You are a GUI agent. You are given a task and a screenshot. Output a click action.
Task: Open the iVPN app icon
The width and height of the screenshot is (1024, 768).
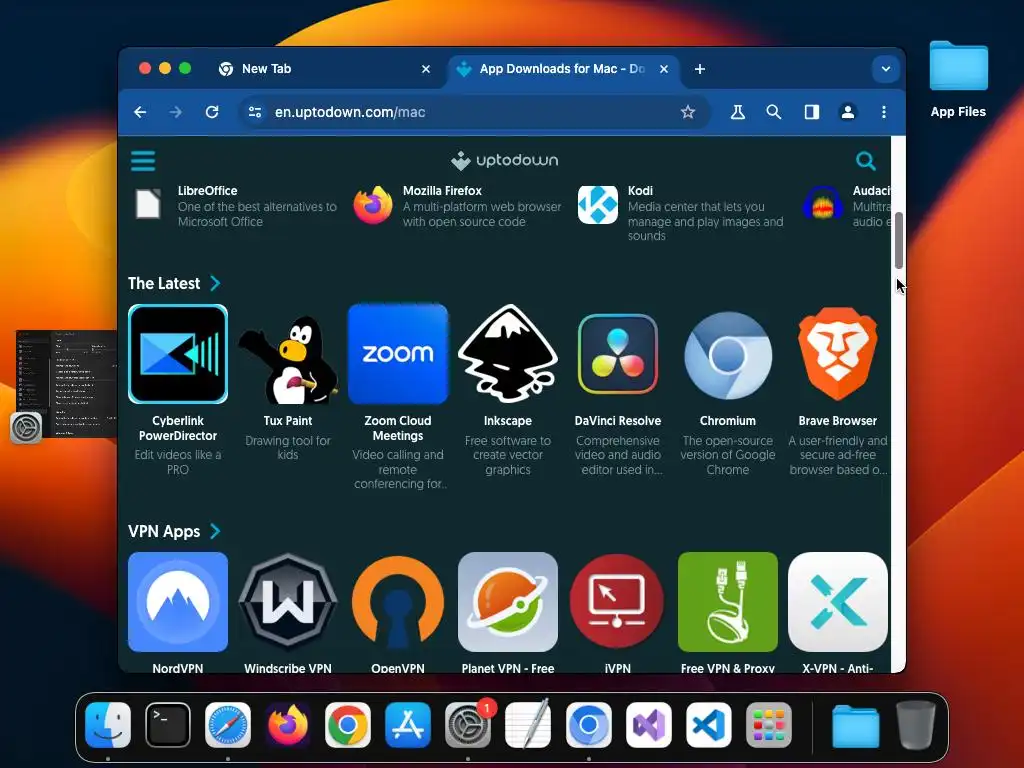(618, 602)
